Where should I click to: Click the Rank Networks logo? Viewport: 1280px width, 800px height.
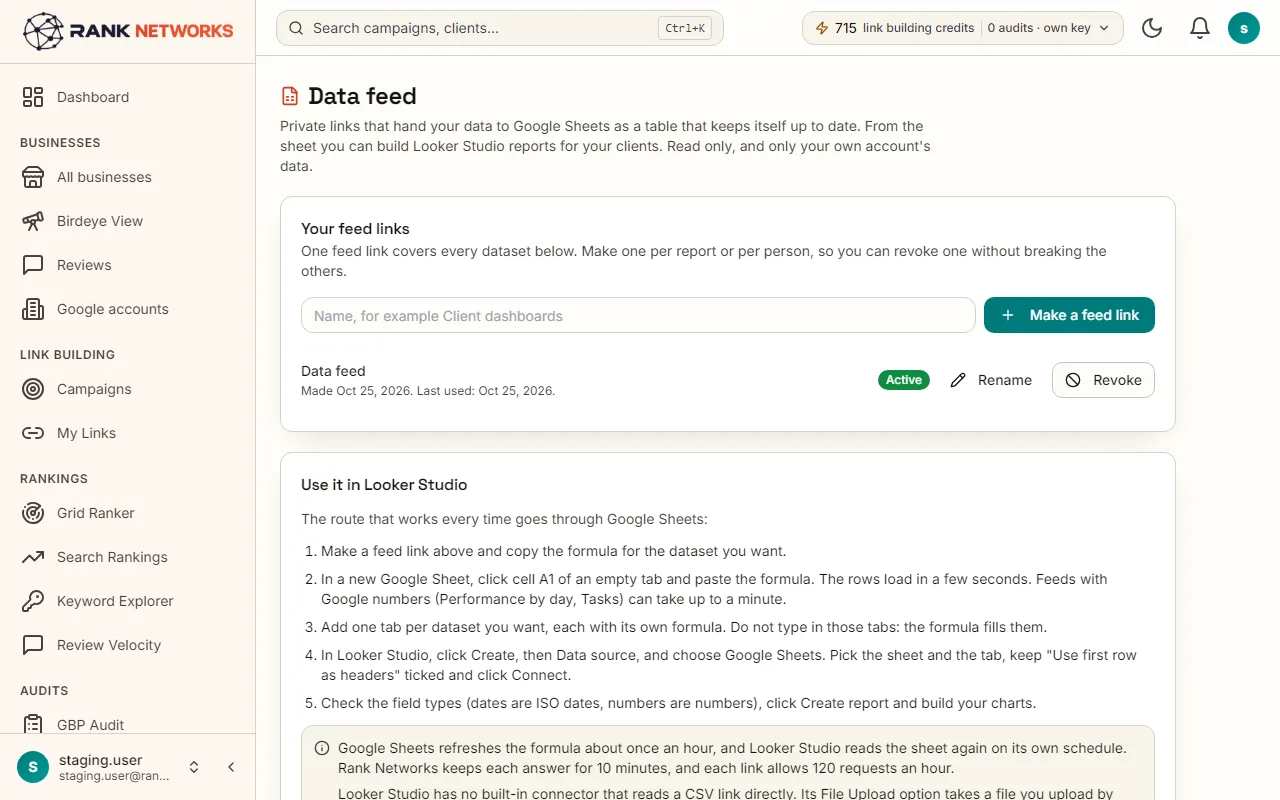128,31
